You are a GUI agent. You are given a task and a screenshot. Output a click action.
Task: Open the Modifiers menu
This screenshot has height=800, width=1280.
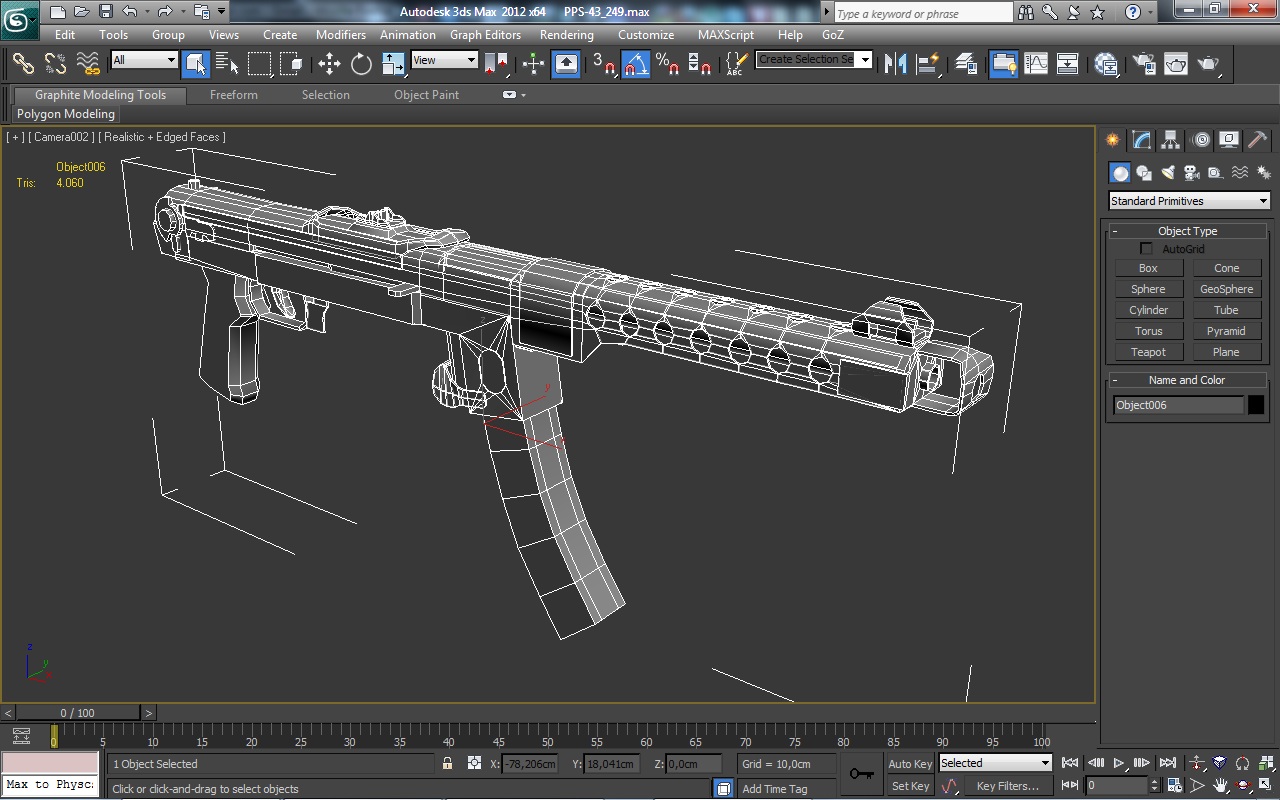[341, 34]
